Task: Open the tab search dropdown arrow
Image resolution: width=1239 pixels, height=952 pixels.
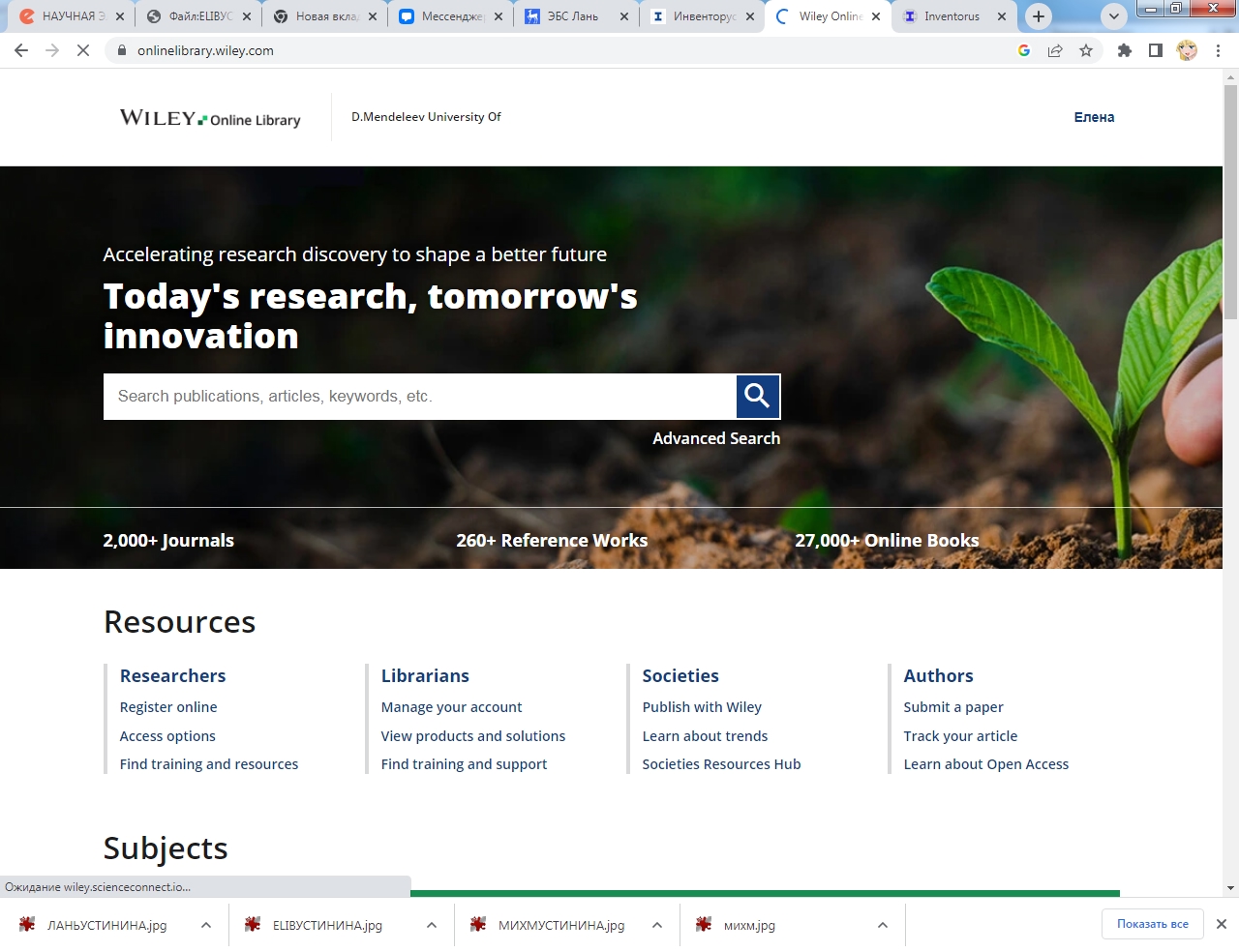Action: [x=1114, y=16]
